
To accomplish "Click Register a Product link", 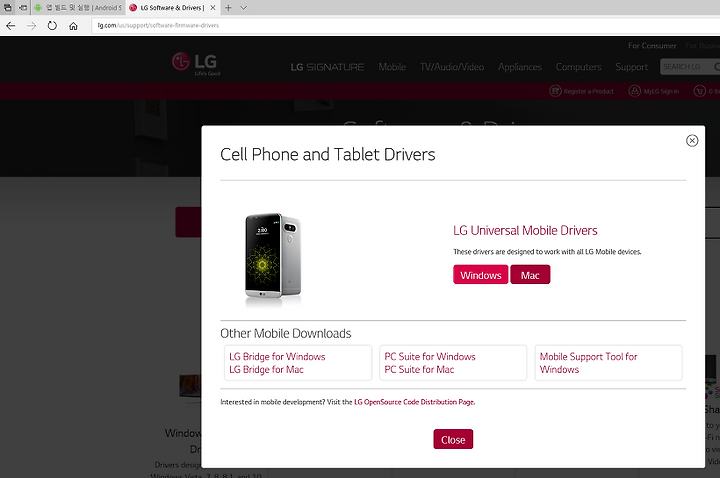I will [588, 91].
